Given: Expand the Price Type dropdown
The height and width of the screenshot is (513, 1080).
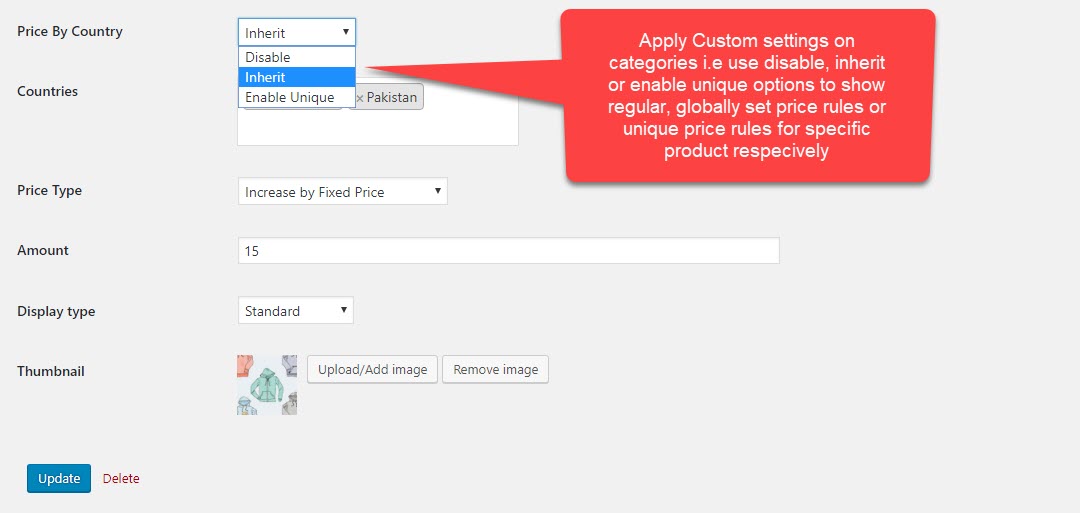Looking at the screenshot, I should click(342, 192).
